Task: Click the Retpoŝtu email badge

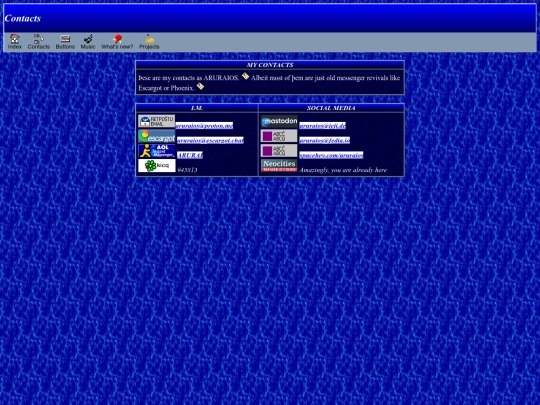Action: (157, 122)
